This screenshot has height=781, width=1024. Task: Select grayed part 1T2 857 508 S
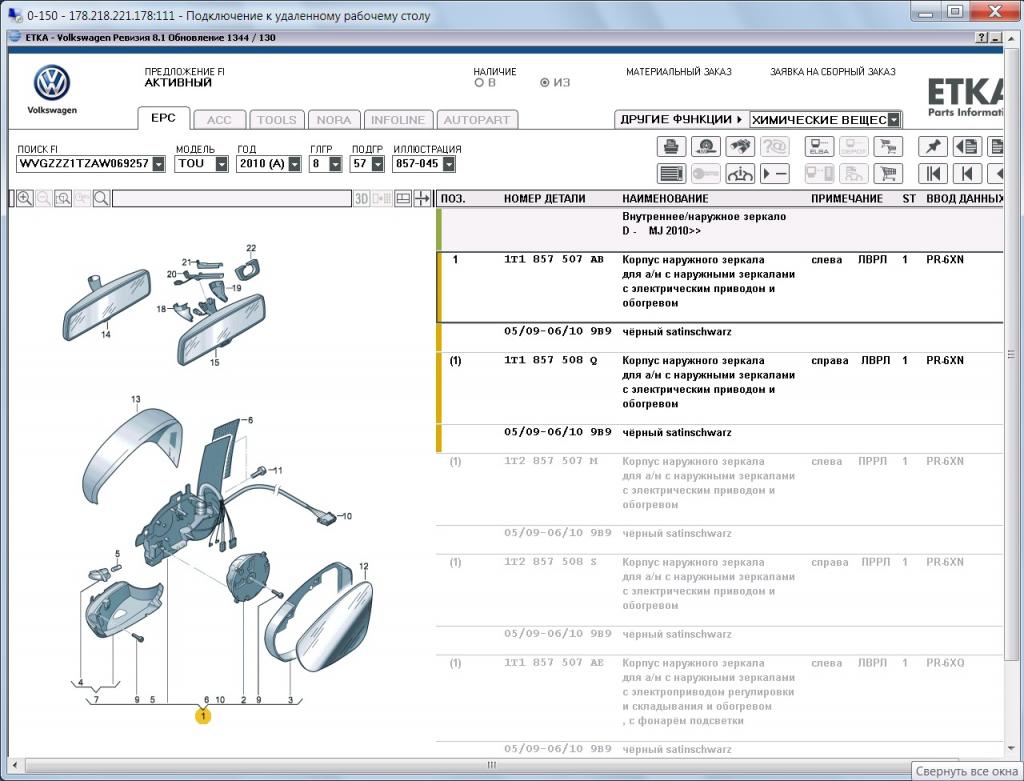coord(551,562)
